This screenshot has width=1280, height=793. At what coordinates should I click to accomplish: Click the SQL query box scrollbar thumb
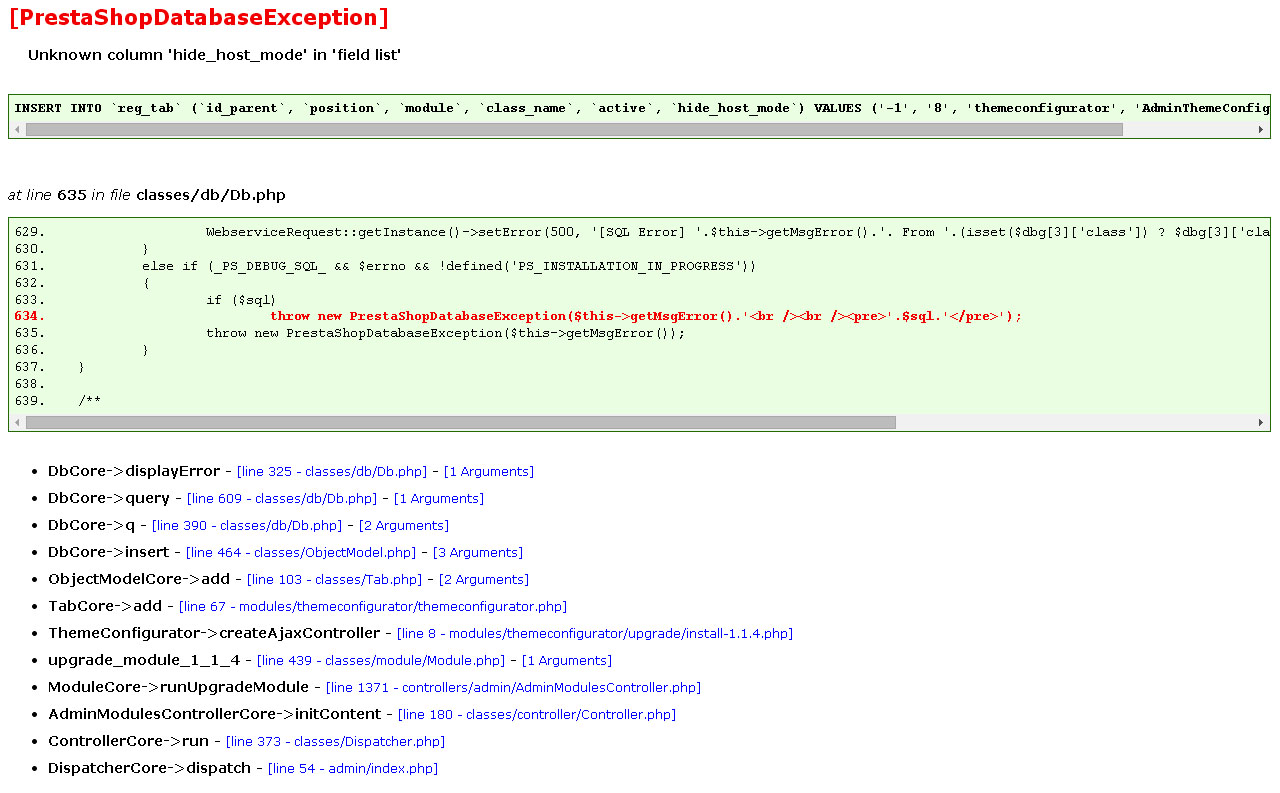574,129
